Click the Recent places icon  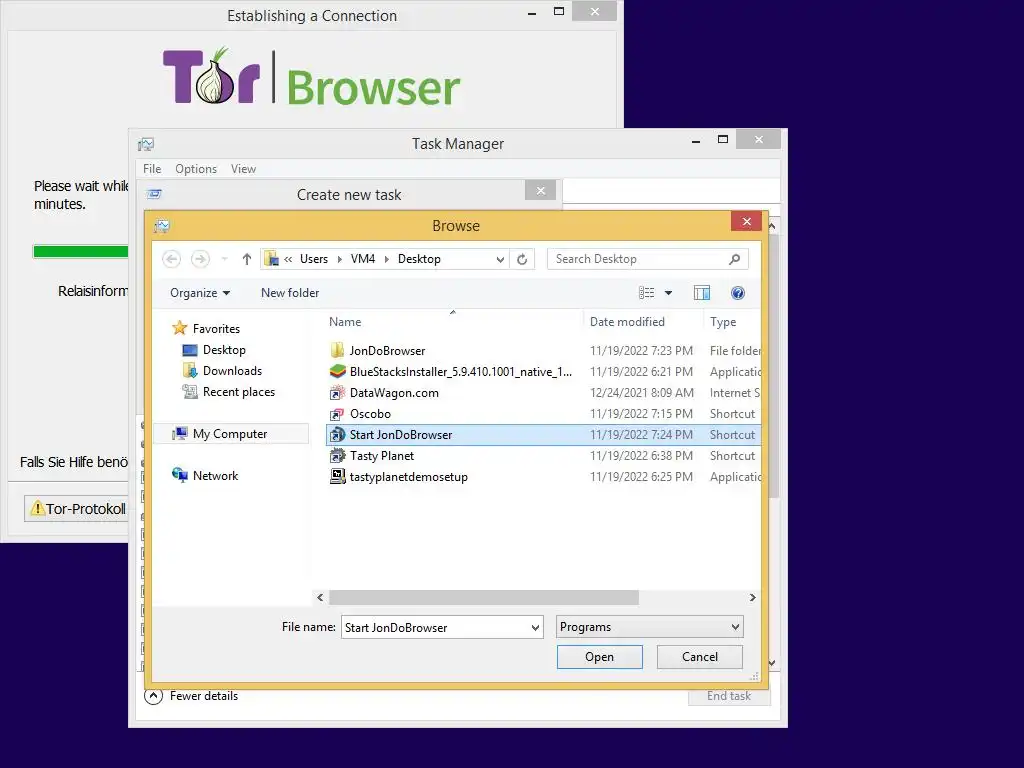(189, 392)
